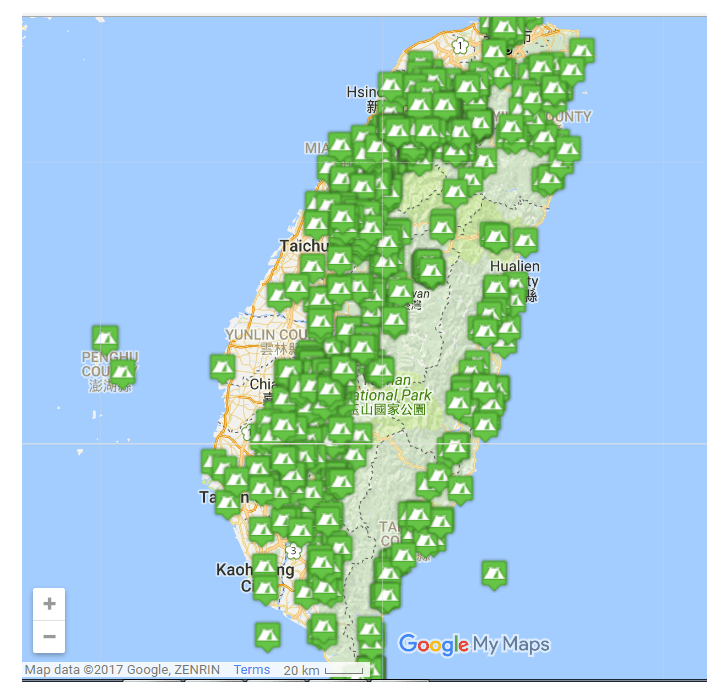Click the Map data ©2017 attribution text
The height and width of the screenshot is (683, 707).
coord(124,670)
